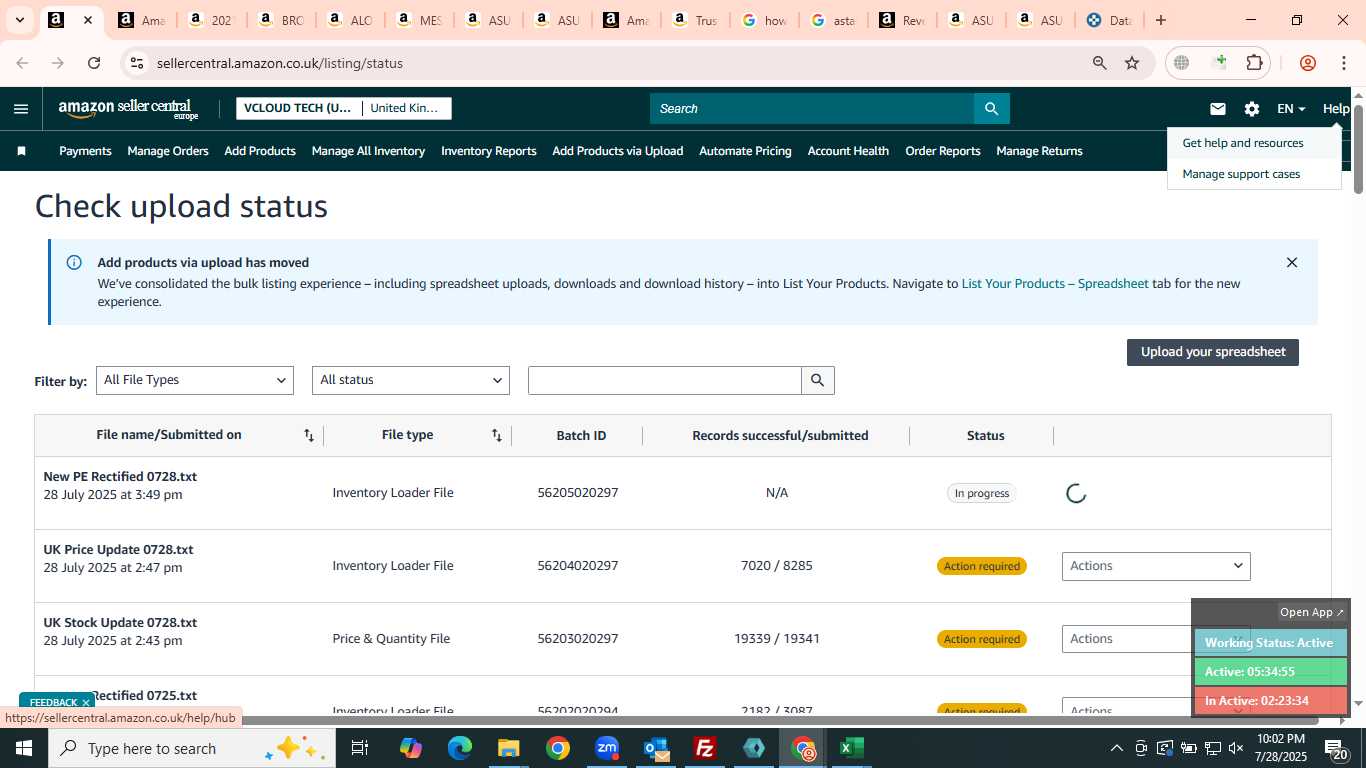1366x768 pixels.
Task: Open Account Health menu item
Action: coord(848,151)
